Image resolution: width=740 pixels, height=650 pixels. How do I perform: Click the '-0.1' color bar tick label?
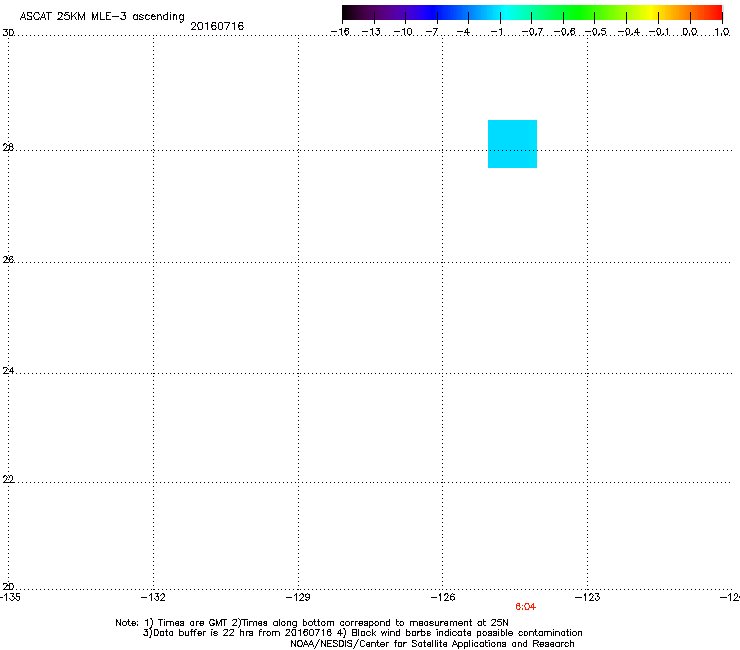(659, 32)
